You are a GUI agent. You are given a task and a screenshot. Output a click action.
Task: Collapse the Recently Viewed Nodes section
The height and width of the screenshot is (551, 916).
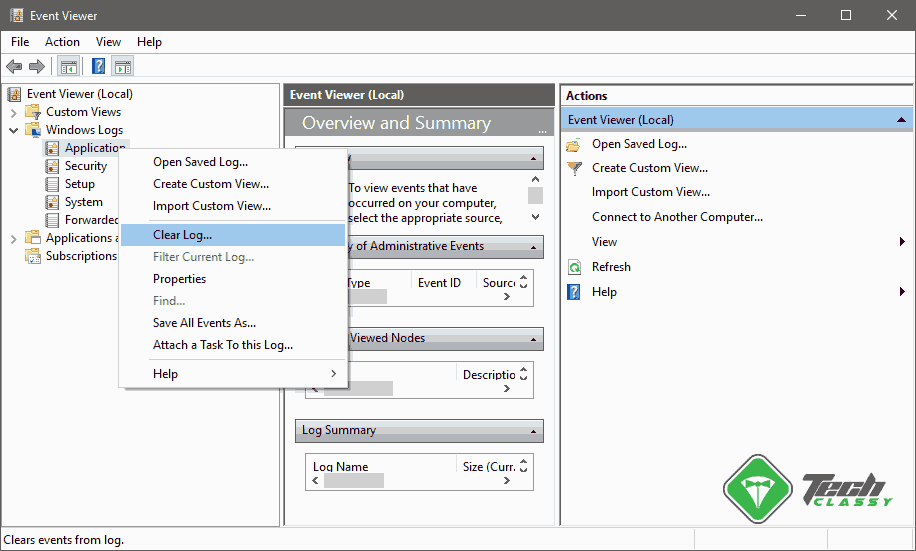click(533, 339)
